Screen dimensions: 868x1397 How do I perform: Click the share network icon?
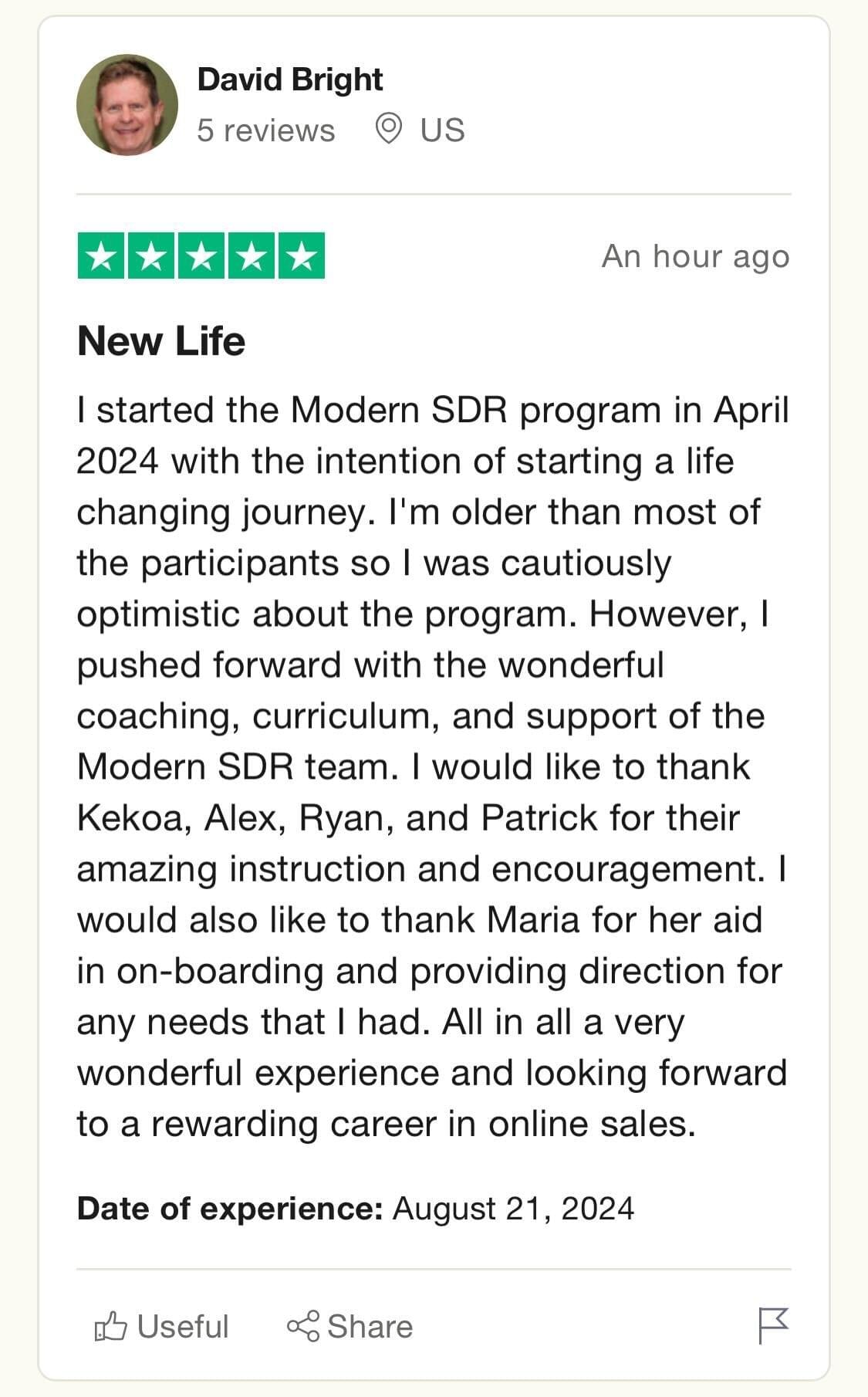[x=302, y=1326]
